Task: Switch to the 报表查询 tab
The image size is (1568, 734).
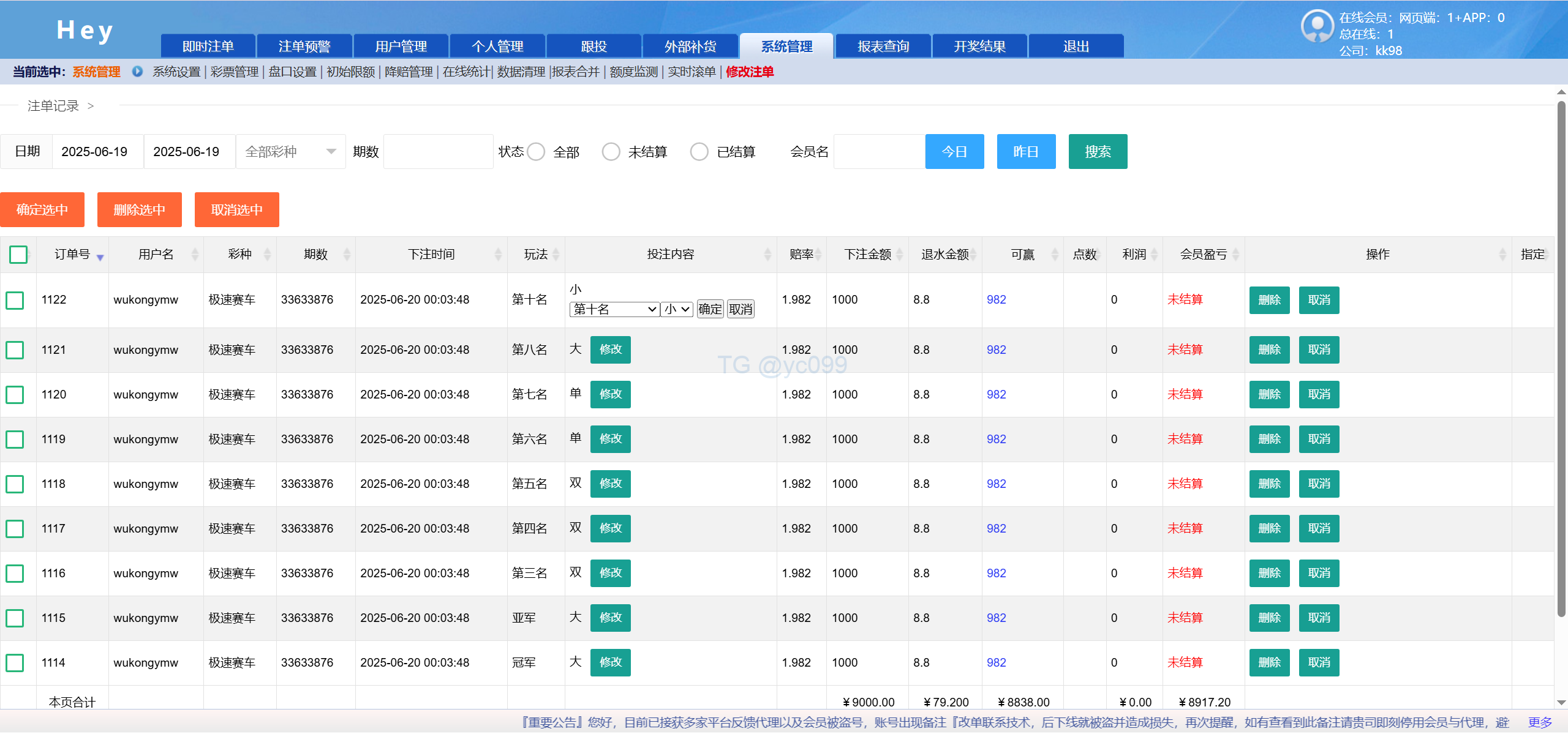Action: point(883,47)
